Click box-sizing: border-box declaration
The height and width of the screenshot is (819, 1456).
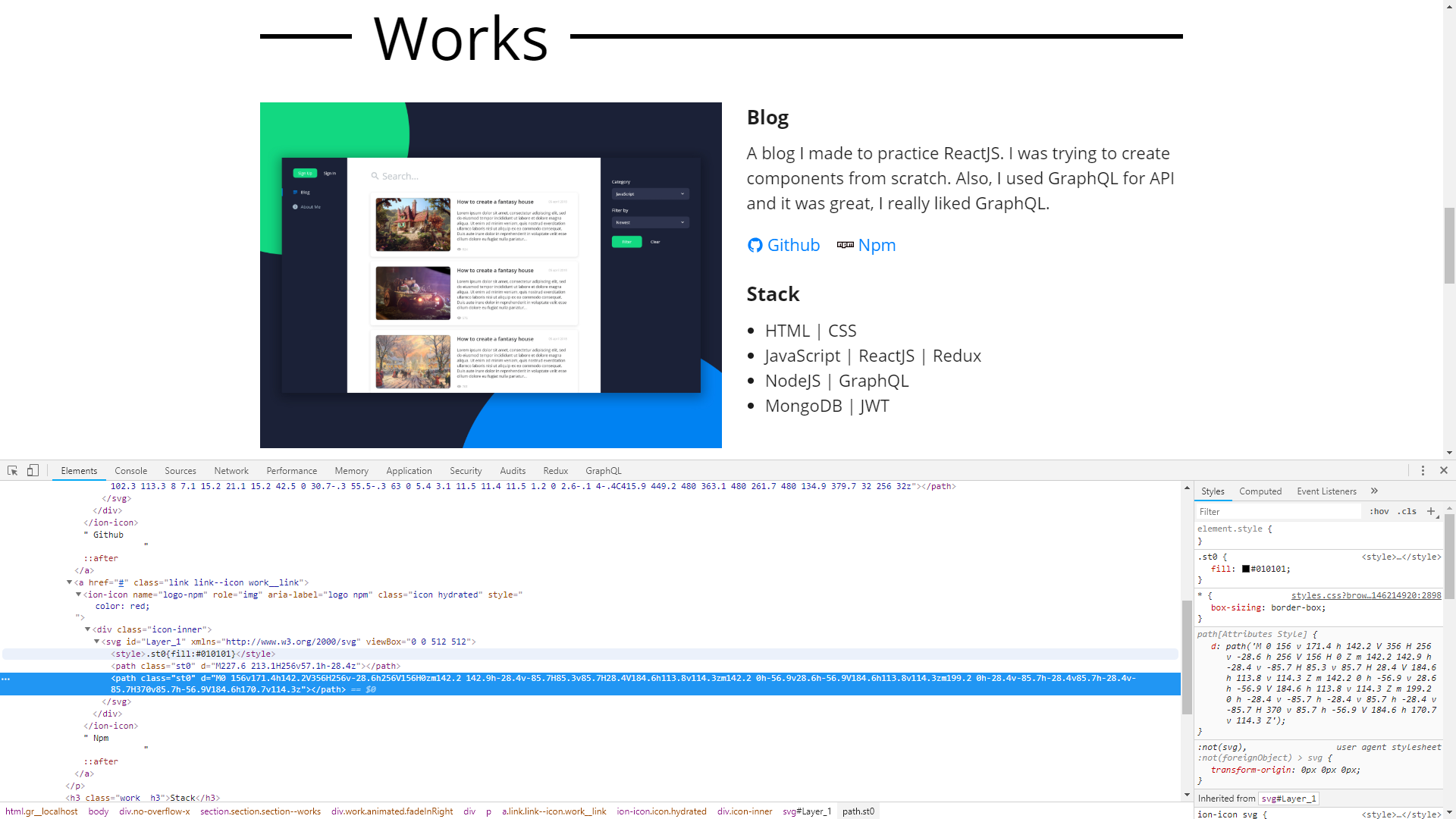click(1268, 608)
